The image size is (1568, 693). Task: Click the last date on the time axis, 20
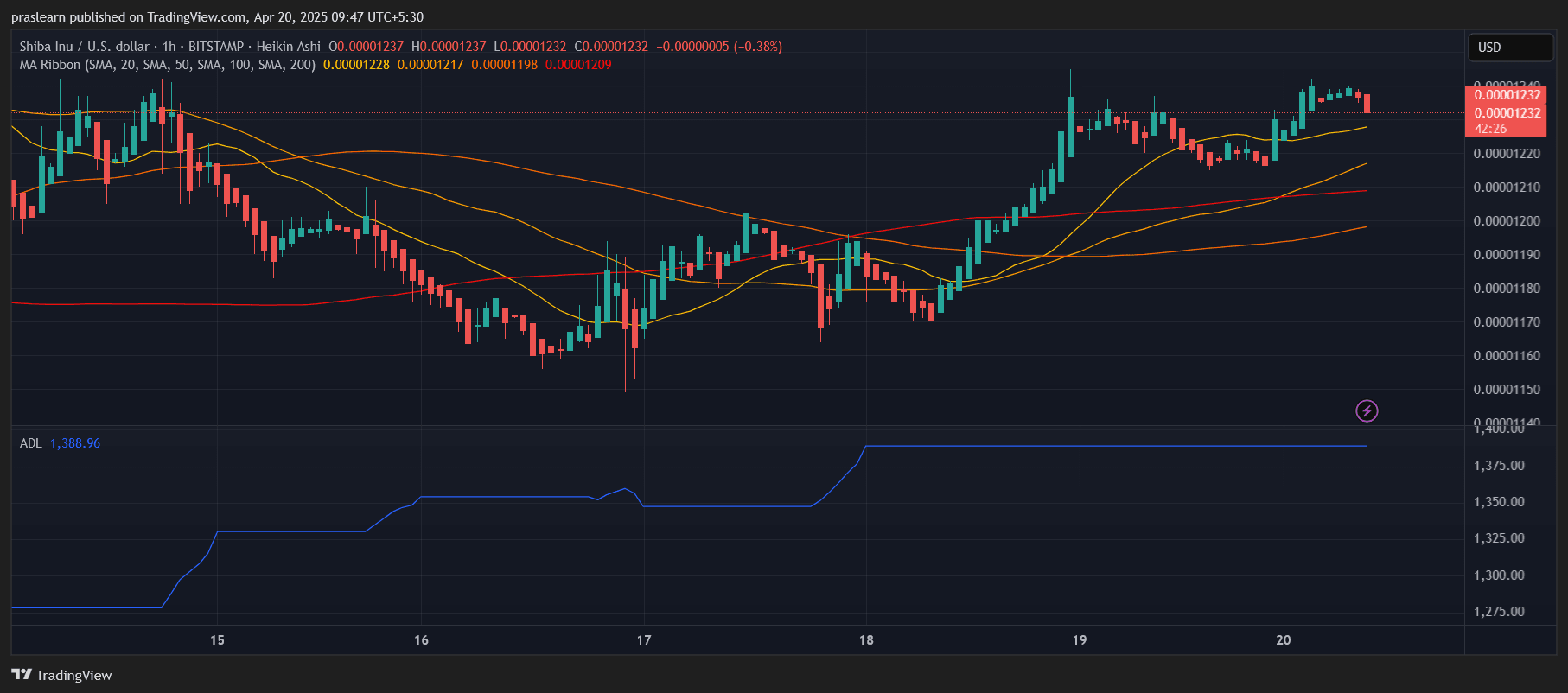[x=1284, y=640]
